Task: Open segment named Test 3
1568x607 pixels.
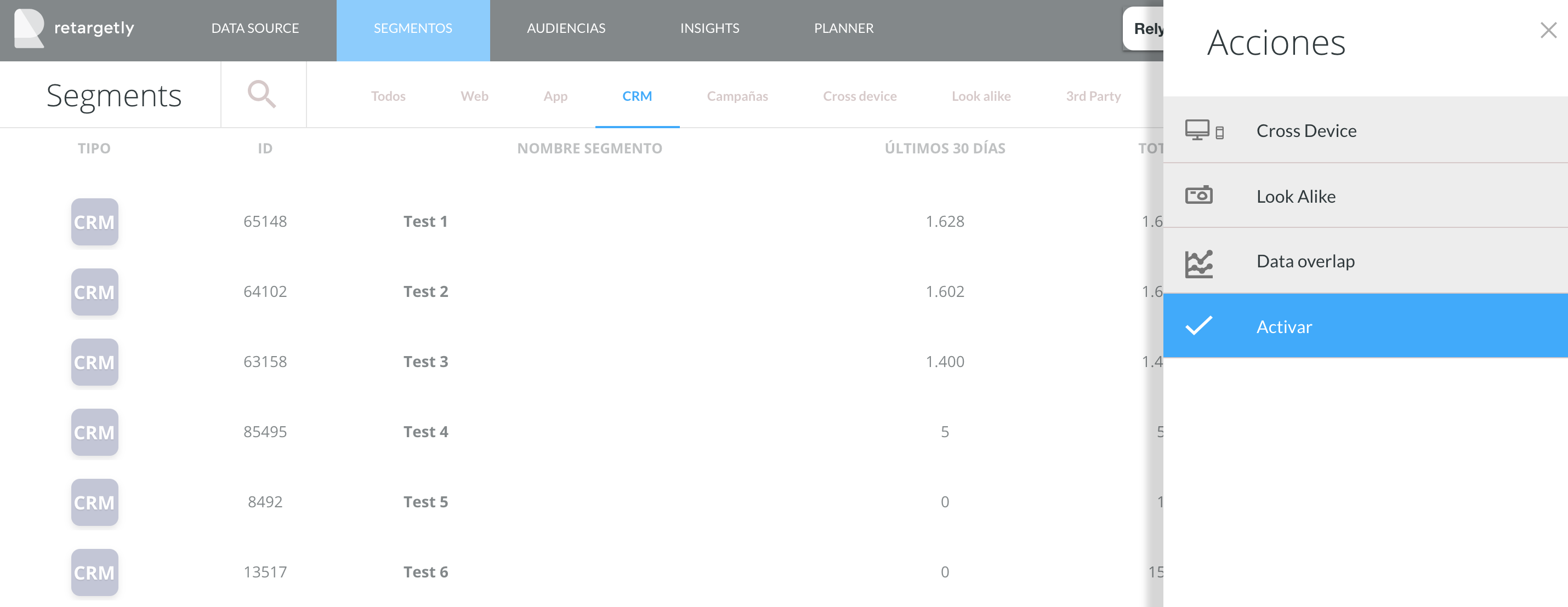Action: (x=425, y=362)
